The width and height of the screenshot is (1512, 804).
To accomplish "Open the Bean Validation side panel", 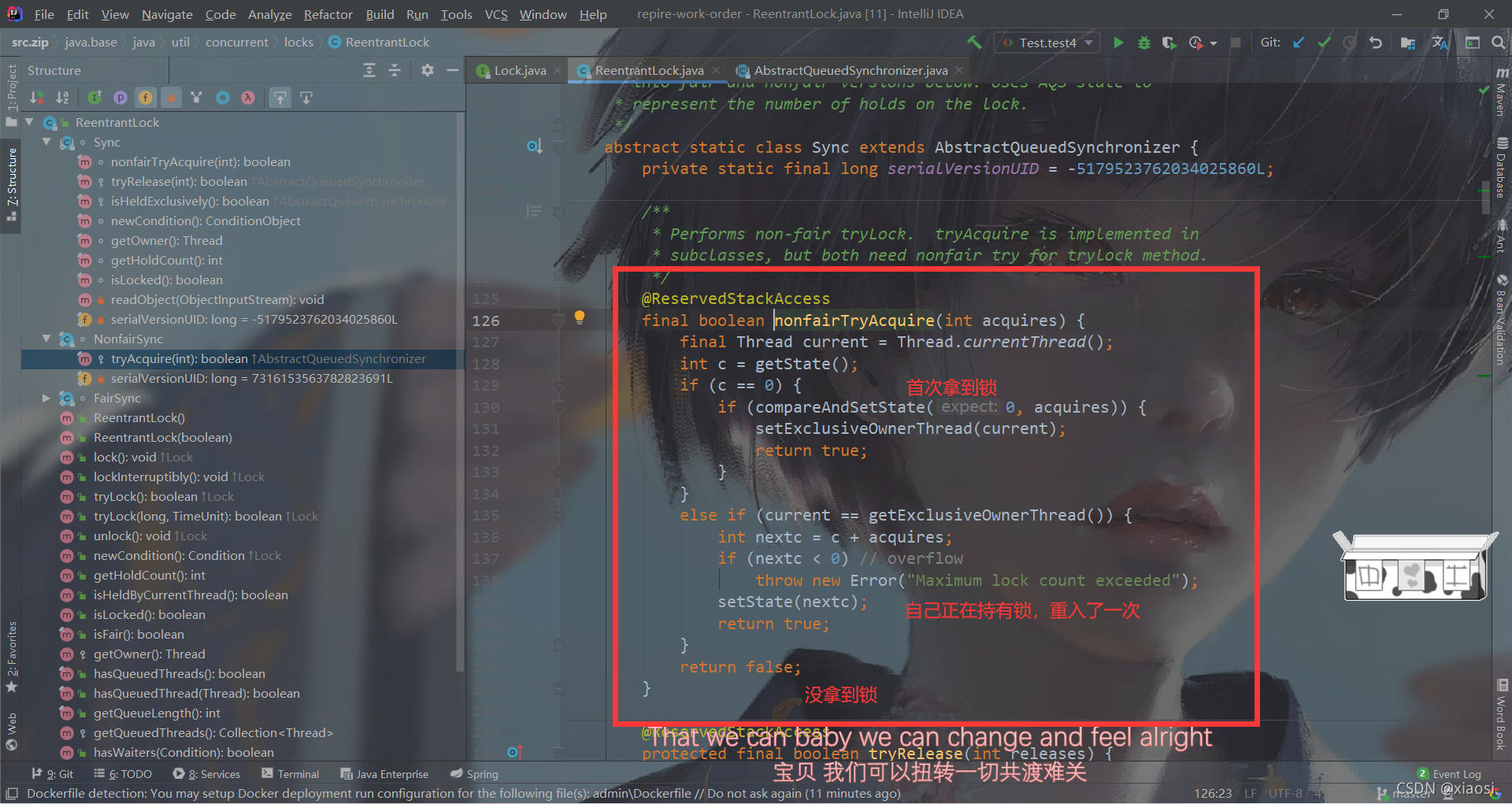I will pyautogui.click(x=1502, y=321).
